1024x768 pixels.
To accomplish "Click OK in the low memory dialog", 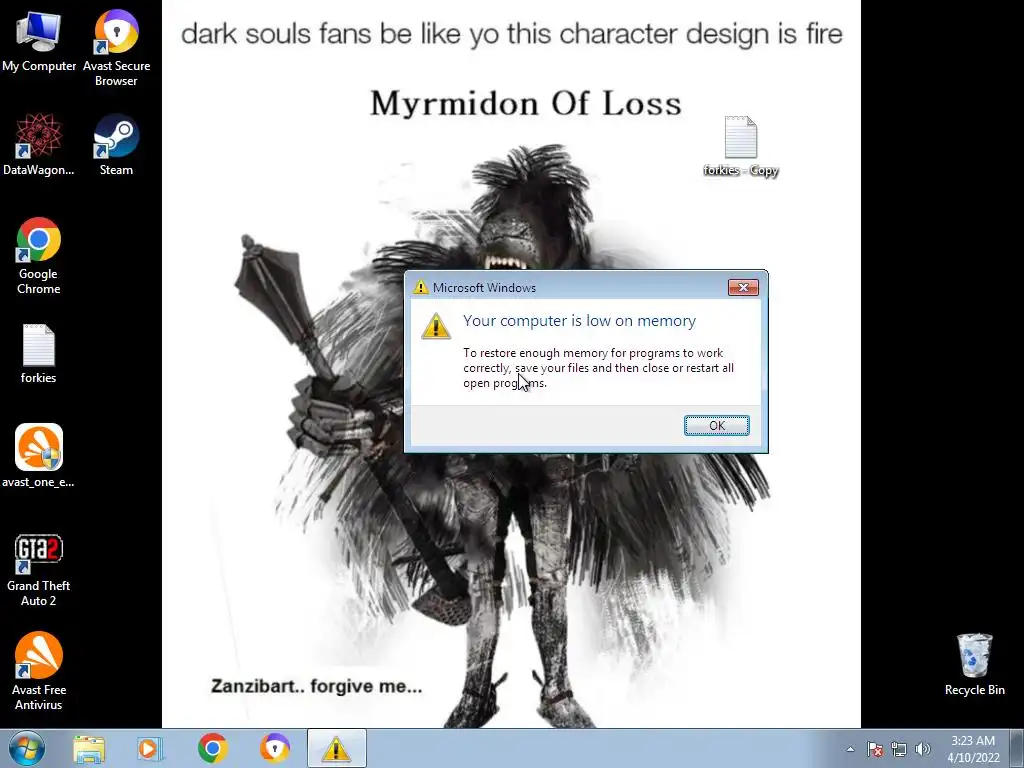I will click(x=716, y=426).
